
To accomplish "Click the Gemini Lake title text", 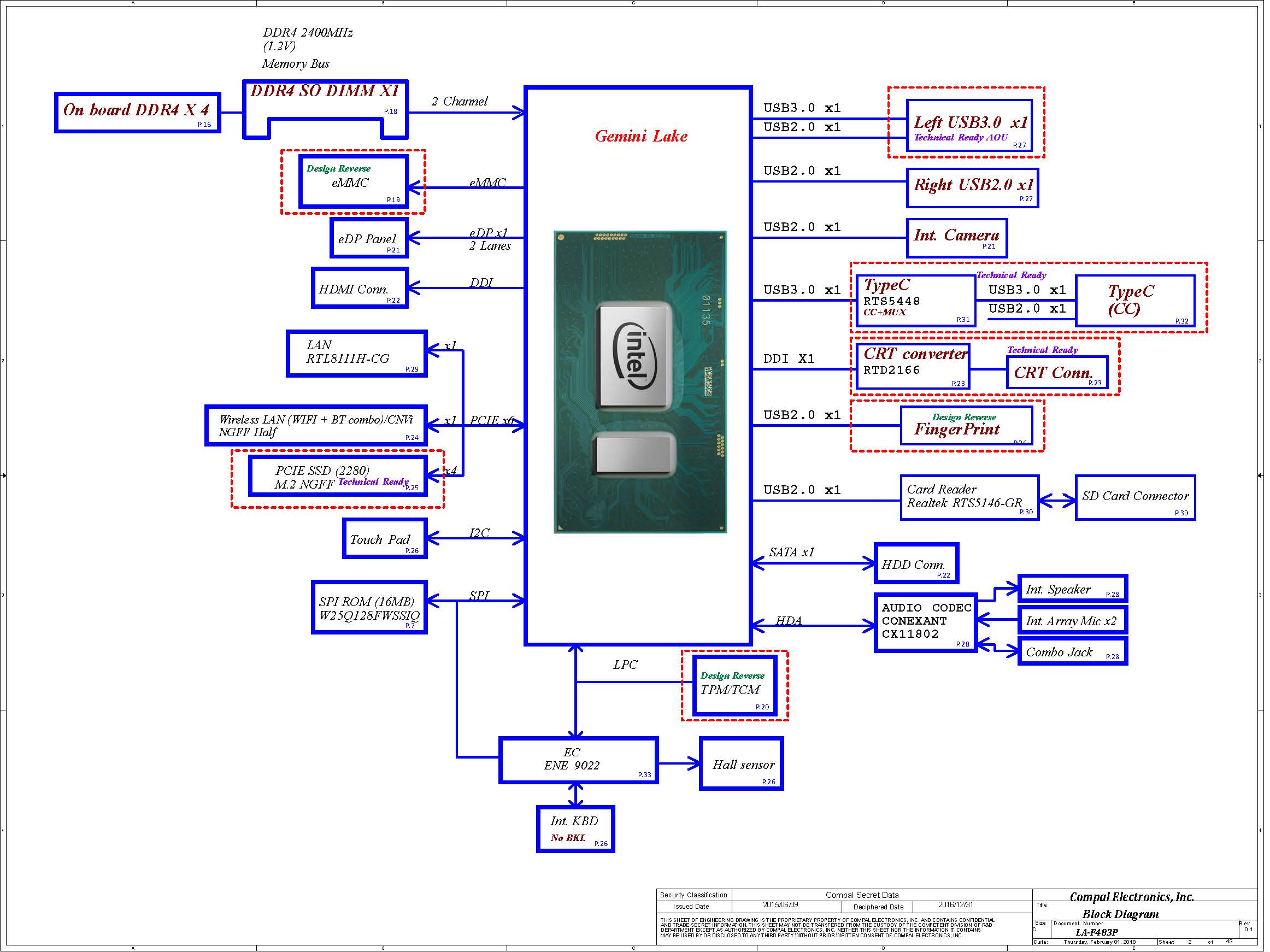I will (x=641, y=136).
